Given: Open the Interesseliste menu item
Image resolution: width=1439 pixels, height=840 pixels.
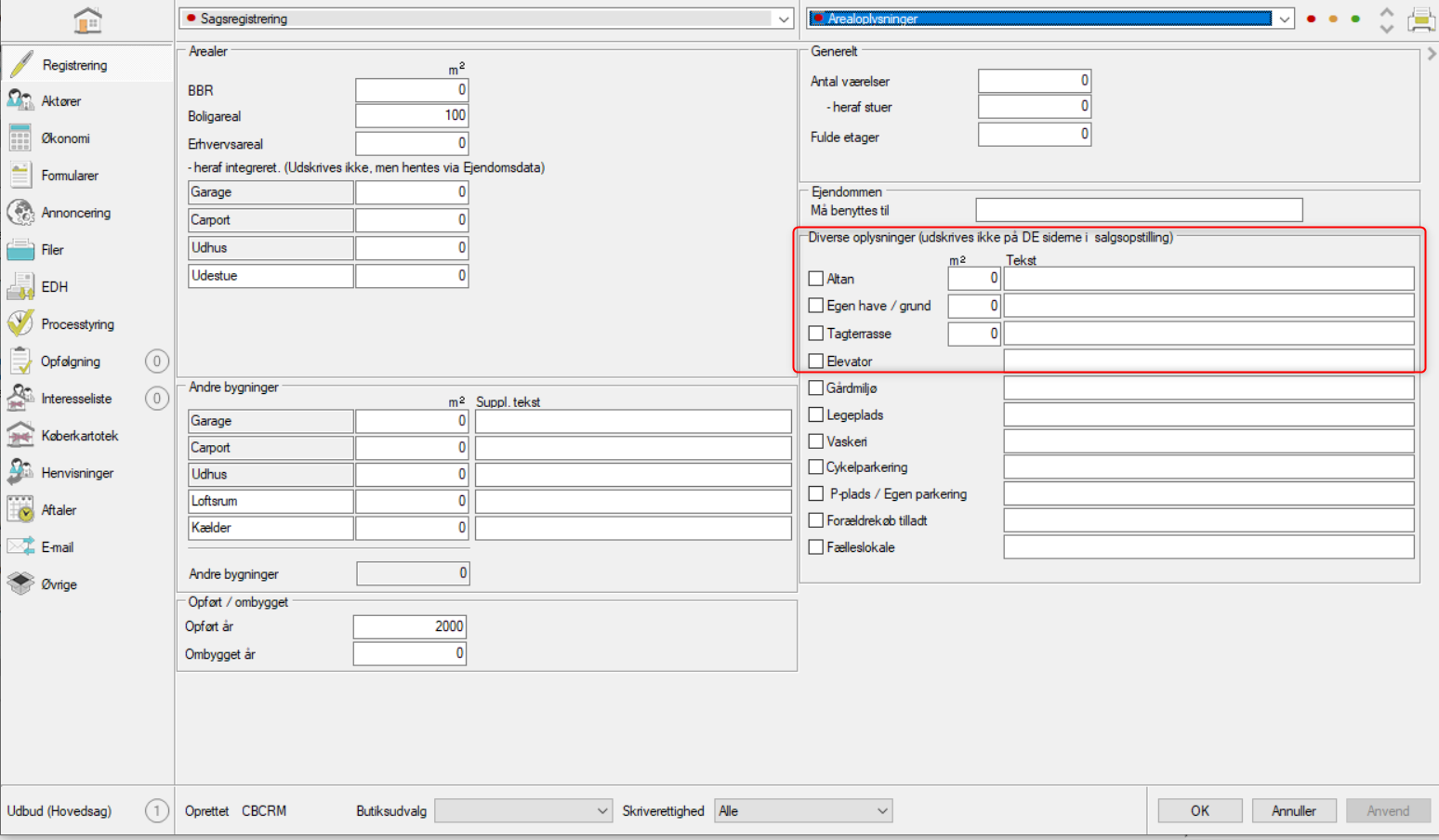Looking at the screenshot, I should (x=76, y=399).
